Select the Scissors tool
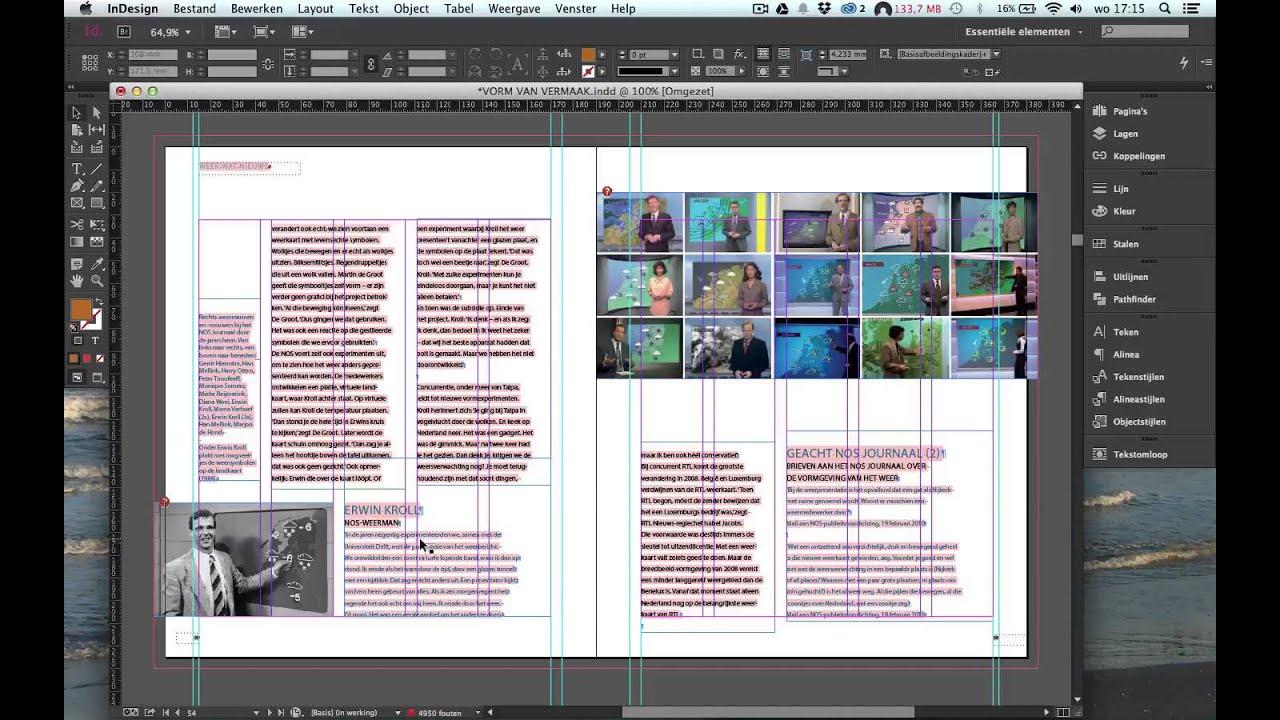 tap(76, 225)
